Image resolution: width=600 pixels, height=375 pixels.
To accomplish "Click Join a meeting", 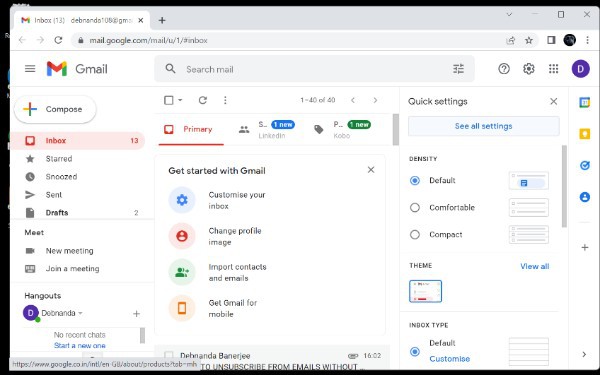I will coord(72,269).
